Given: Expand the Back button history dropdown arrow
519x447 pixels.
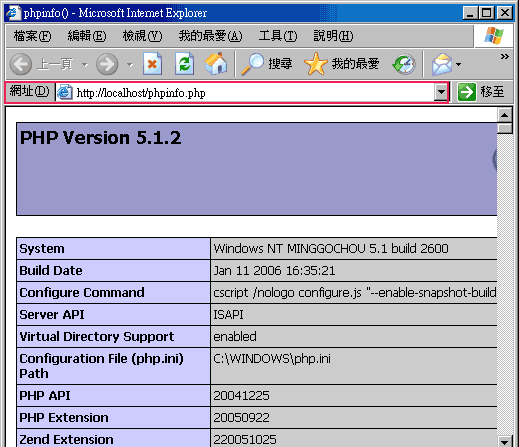Looking at the screenshot, I should click(x=85, y=64).
